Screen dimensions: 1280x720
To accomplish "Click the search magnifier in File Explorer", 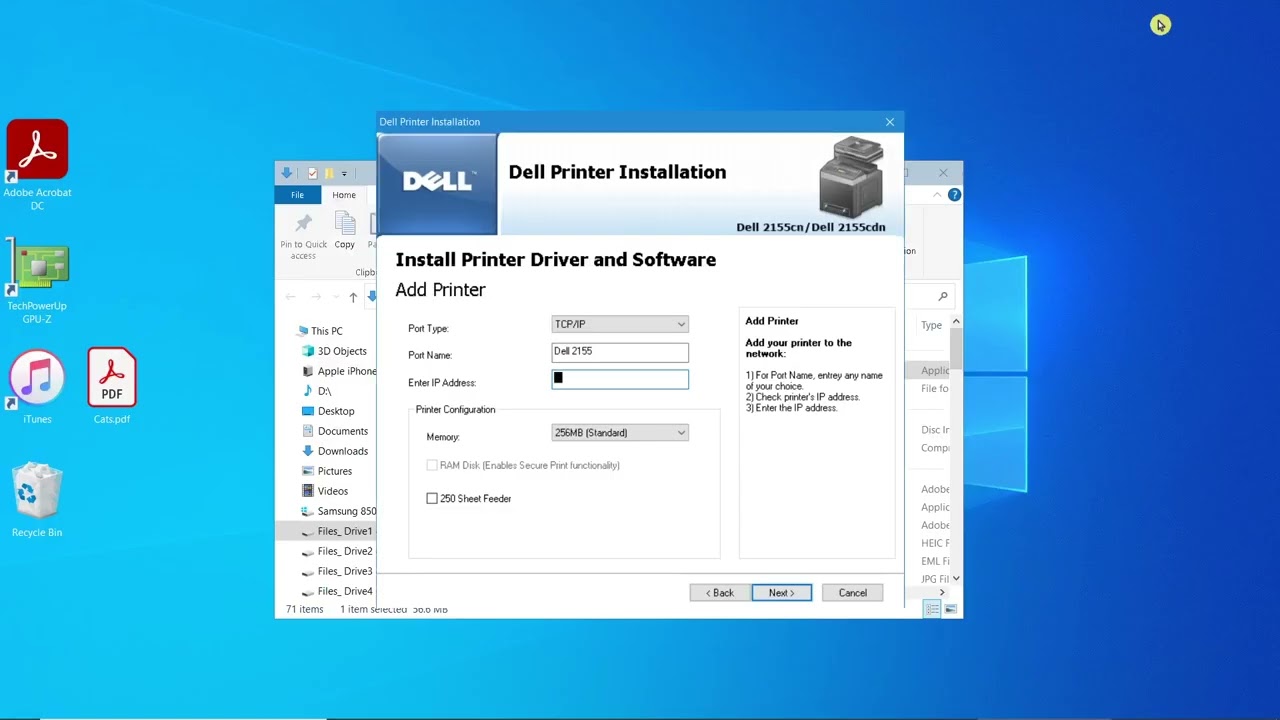I will [942, 296].
